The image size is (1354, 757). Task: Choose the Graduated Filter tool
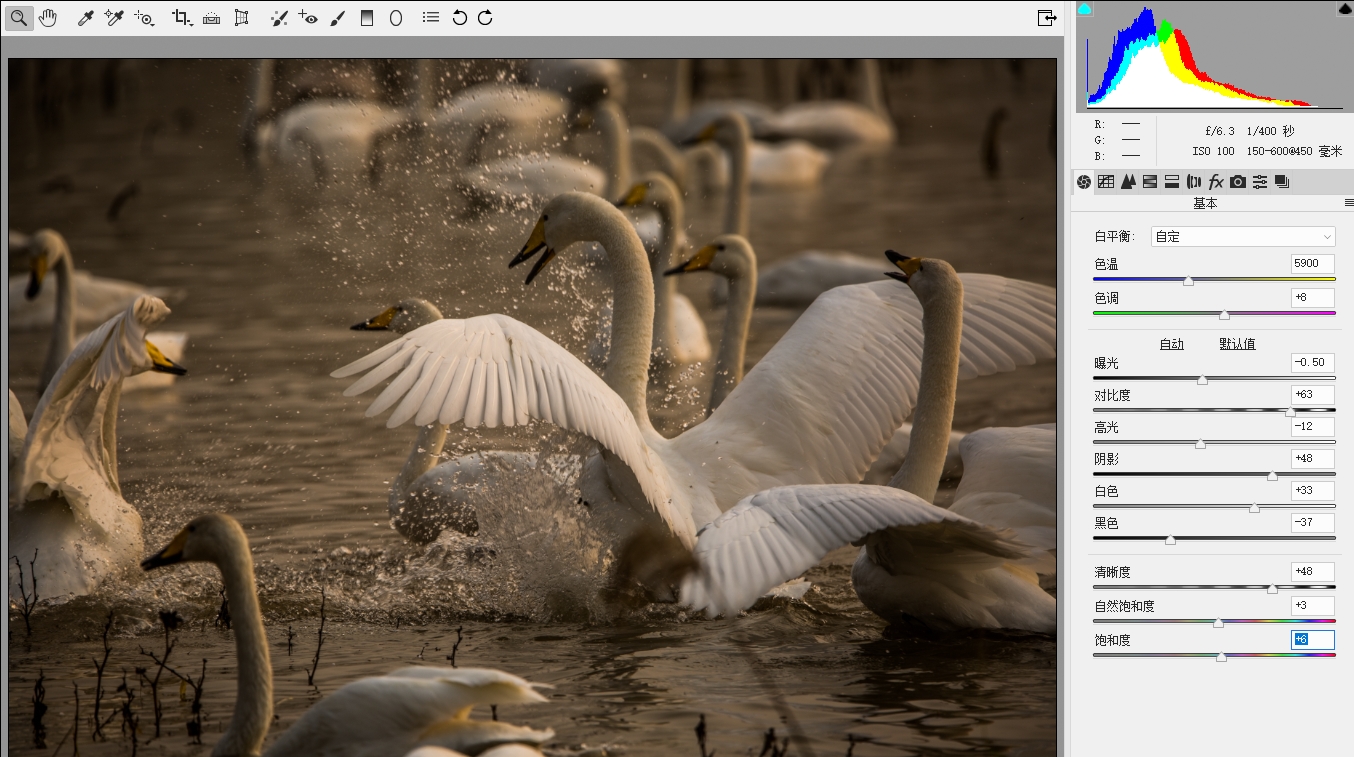pyautogui.click(x=367, y=18)
